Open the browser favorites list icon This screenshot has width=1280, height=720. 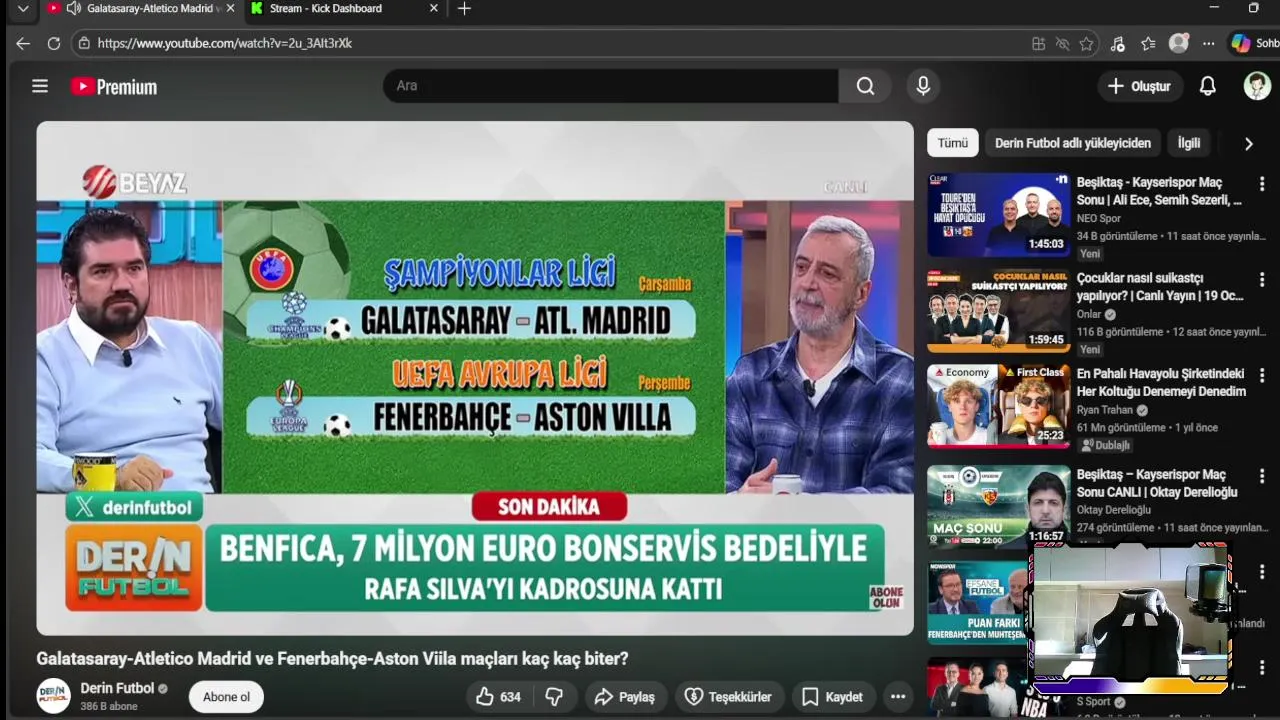click(1148, 43)
